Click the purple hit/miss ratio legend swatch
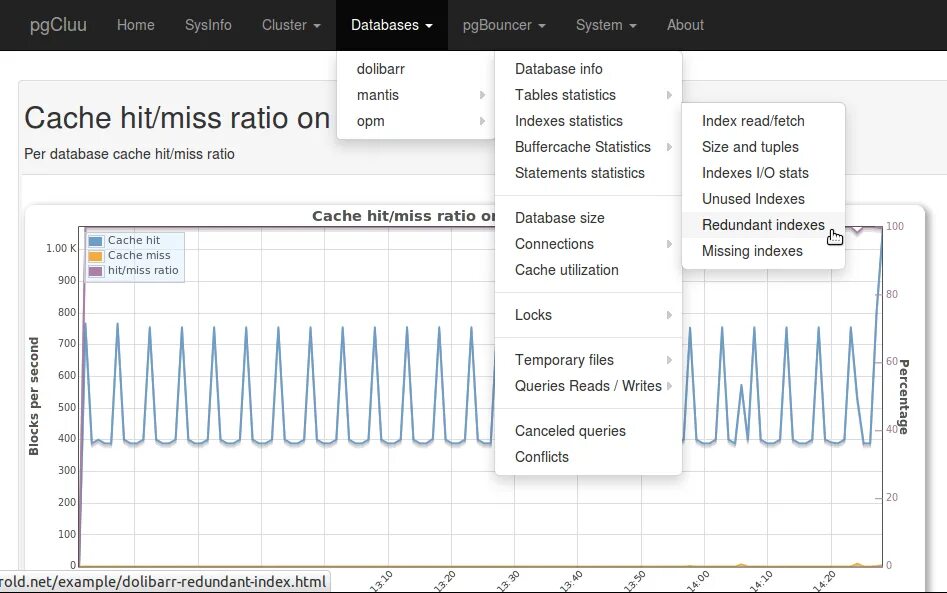This screenshot has height=593, width=947. [x=95, y=271]
